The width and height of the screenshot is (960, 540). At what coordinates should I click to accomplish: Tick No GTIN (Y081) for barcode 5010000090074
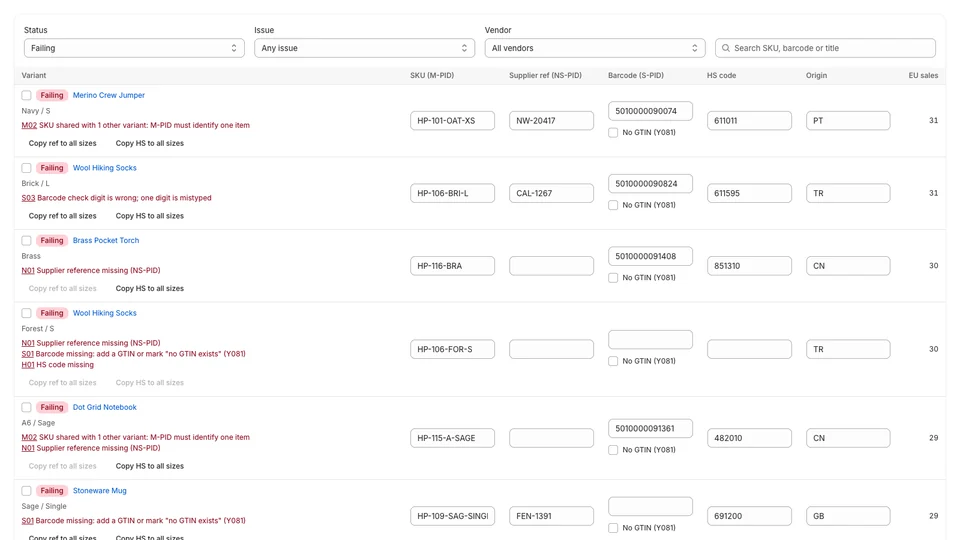pyautogui.click(x=613, y=132)
